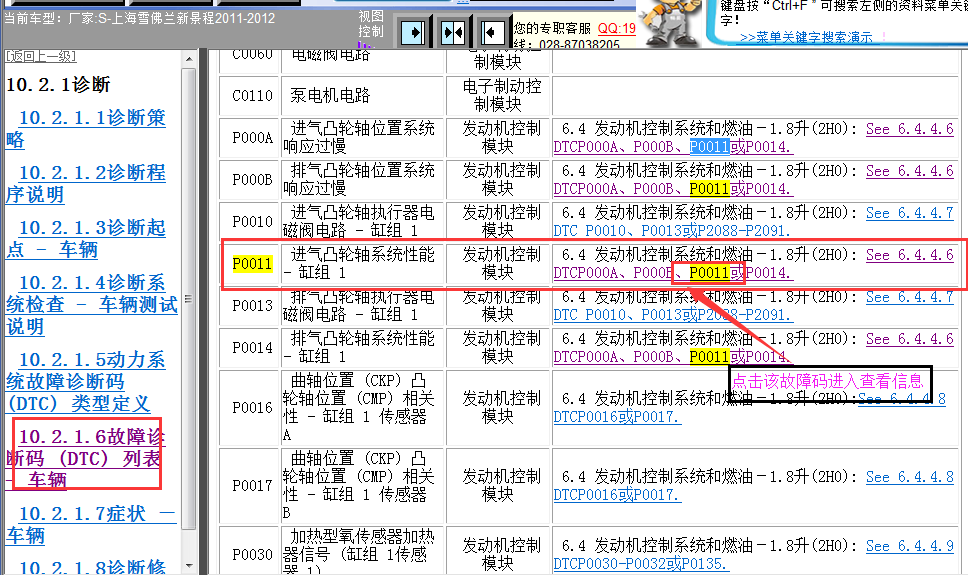Click DTC P0010、P0013或P2088-P2091 link in P0010 row
Viewport: 968px width, 575px height.
(x=673, y=231)
